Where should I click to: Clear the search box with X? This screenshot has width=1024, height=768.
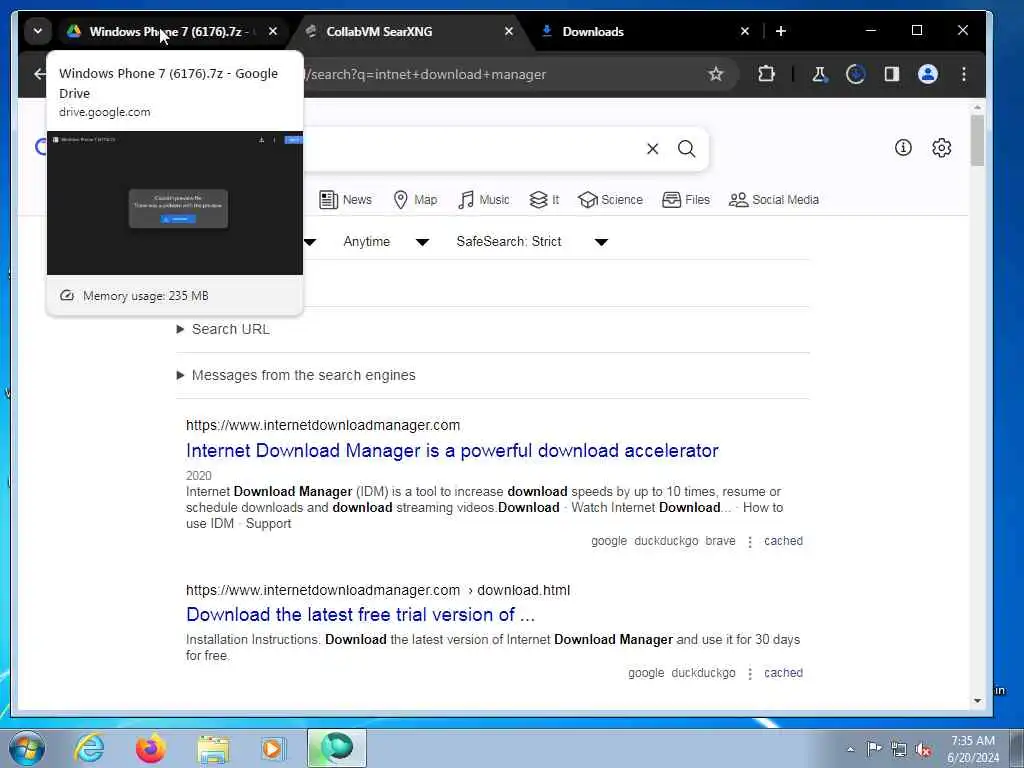652,149
